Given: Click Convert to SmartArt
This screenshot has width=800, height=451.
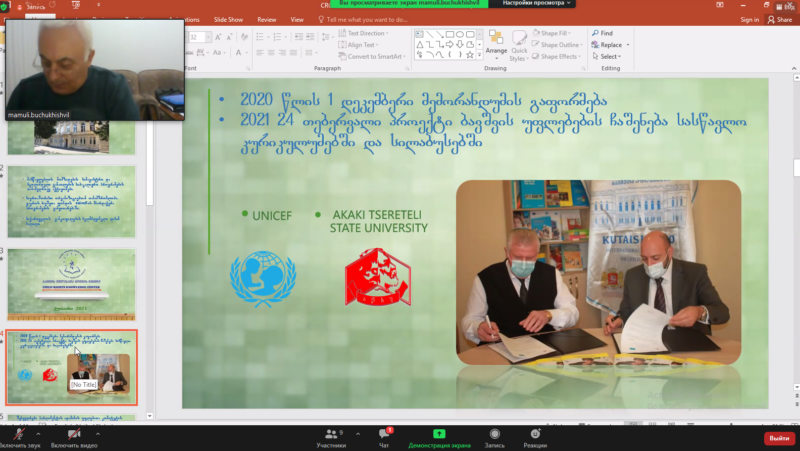Looking at the screenshot, I should [372, 57].
